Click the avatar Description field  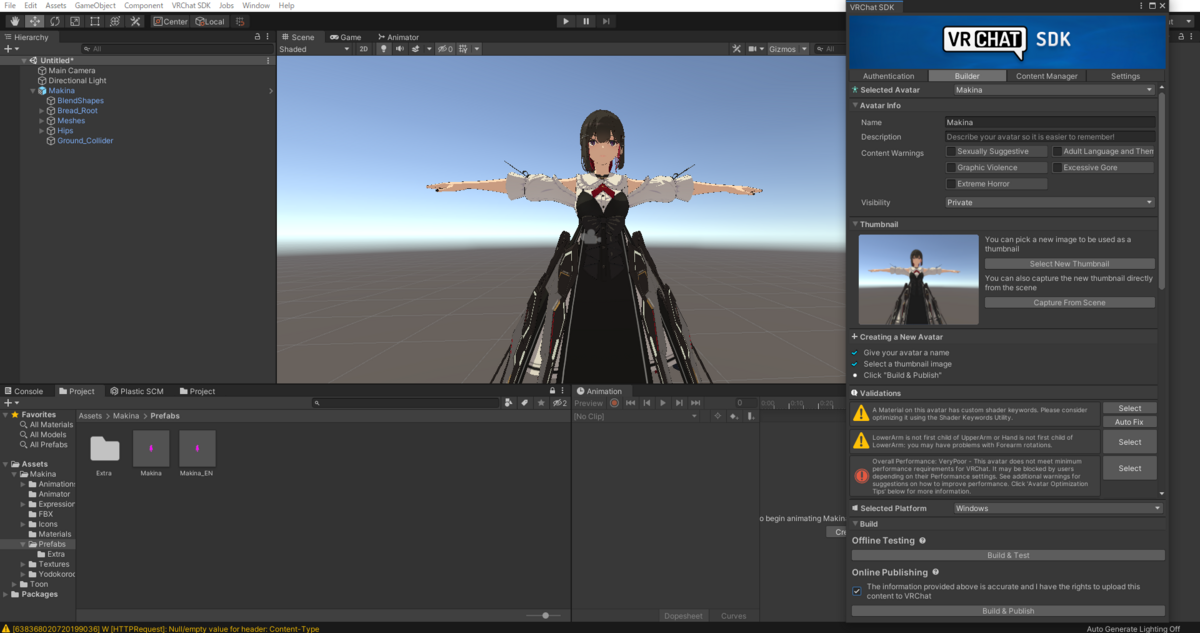pyautogui.click(x=1050, y=137)
